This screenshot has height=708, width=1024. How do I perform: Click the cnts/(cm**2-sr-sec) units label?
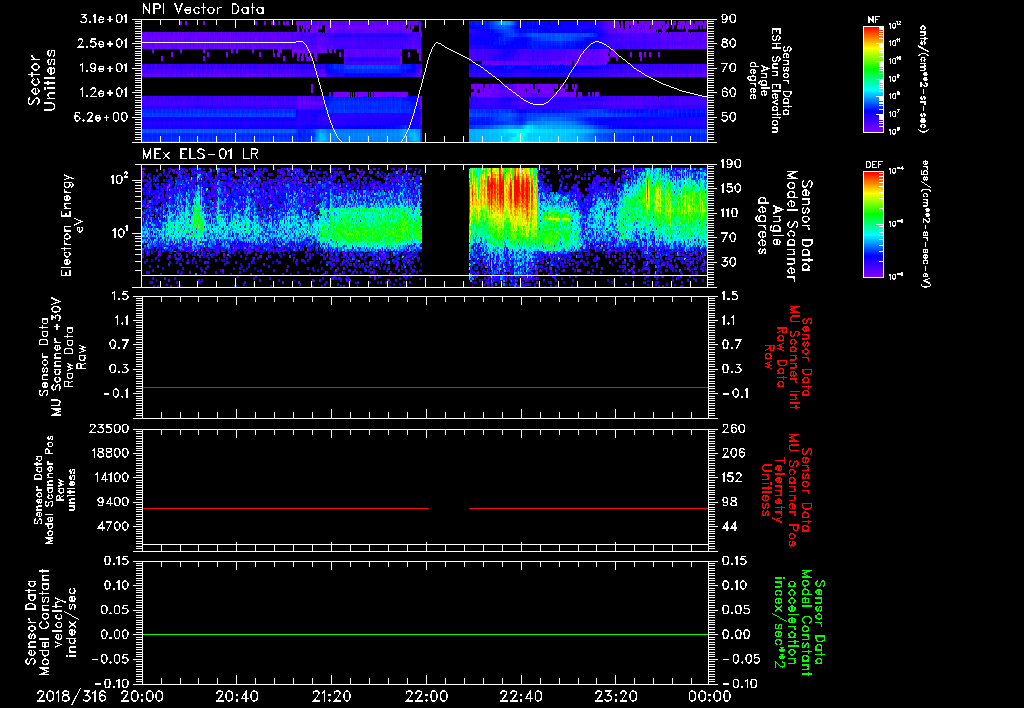pyautogui.click(x=922, y=79)
